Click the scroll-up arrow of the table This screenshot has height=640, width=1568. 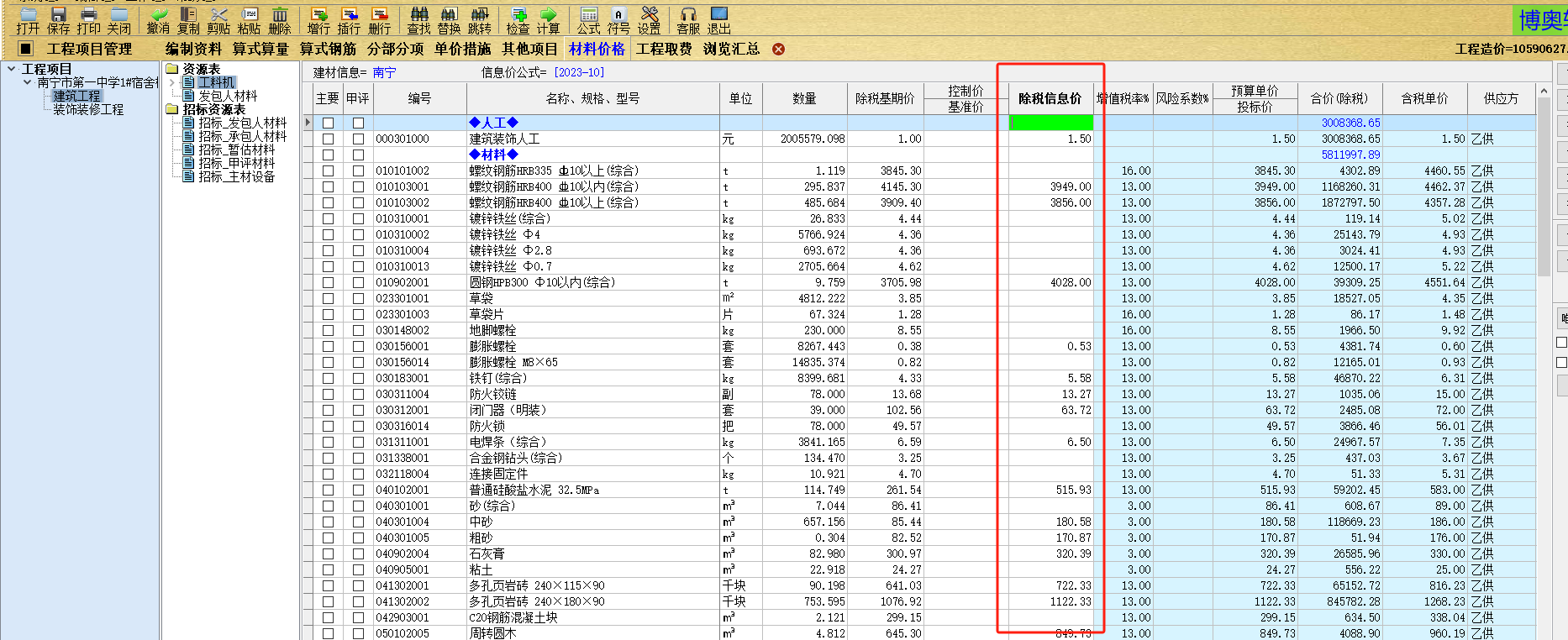(1544, 90)
